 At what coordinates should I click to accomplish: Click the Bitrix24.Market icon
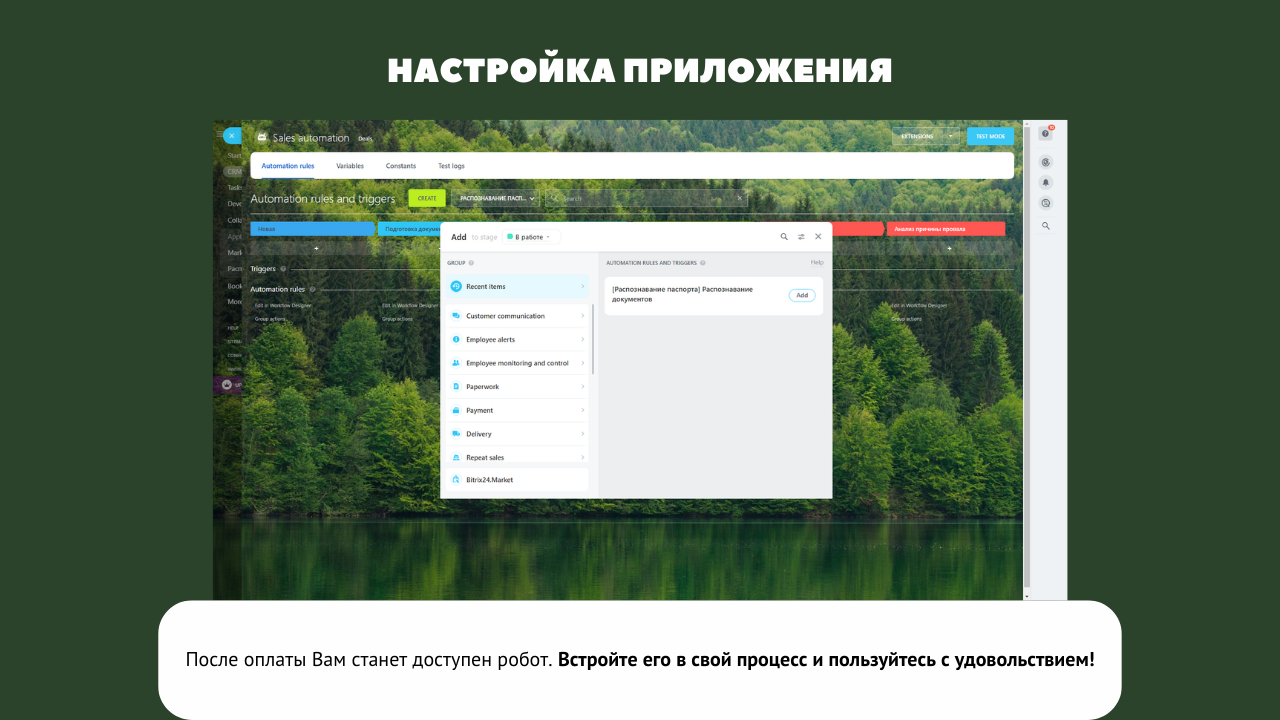click(x=456, y=480)
